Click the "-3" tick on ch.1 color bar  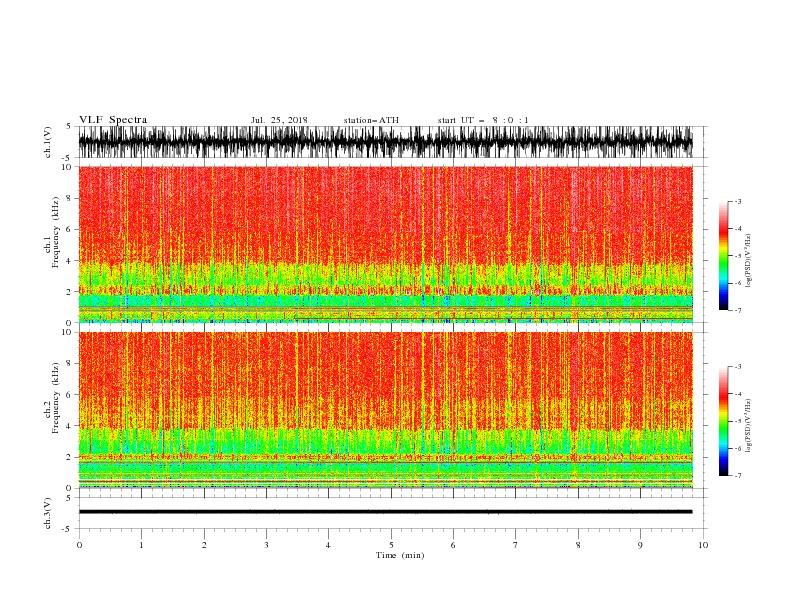coord(738,201)
